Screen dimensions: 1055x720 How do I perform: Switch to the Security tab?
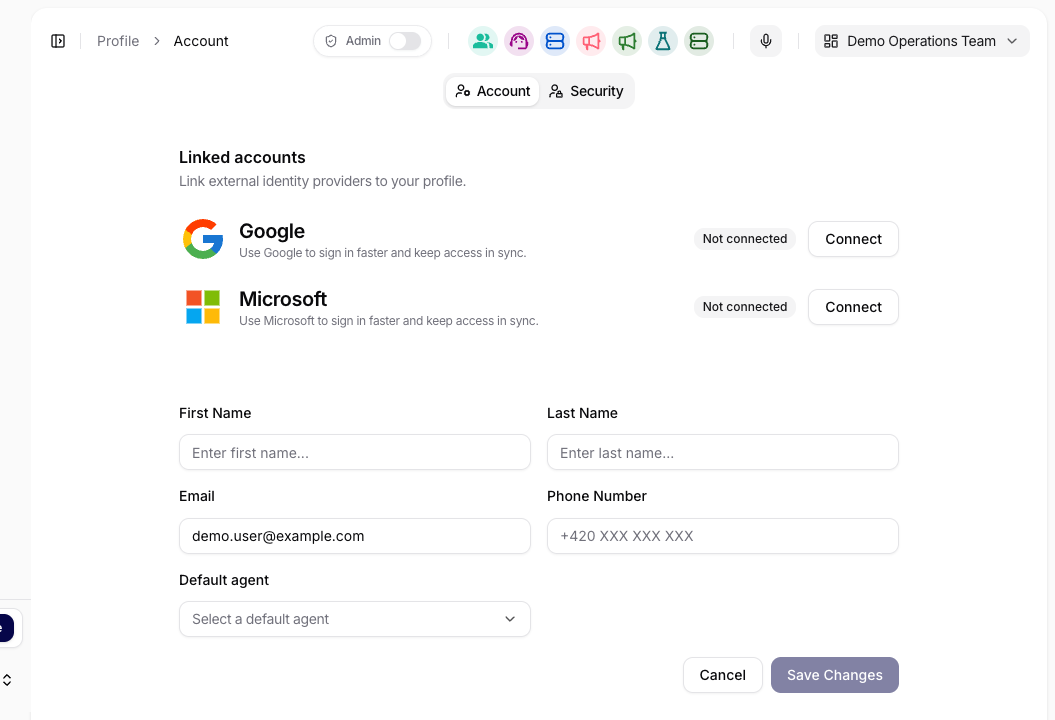586,91
